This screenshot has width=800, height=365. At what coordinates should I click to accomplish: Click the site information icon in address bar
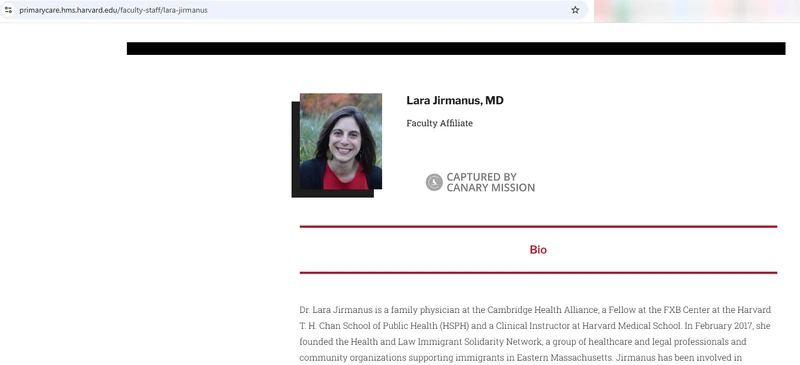click(8, 10)
